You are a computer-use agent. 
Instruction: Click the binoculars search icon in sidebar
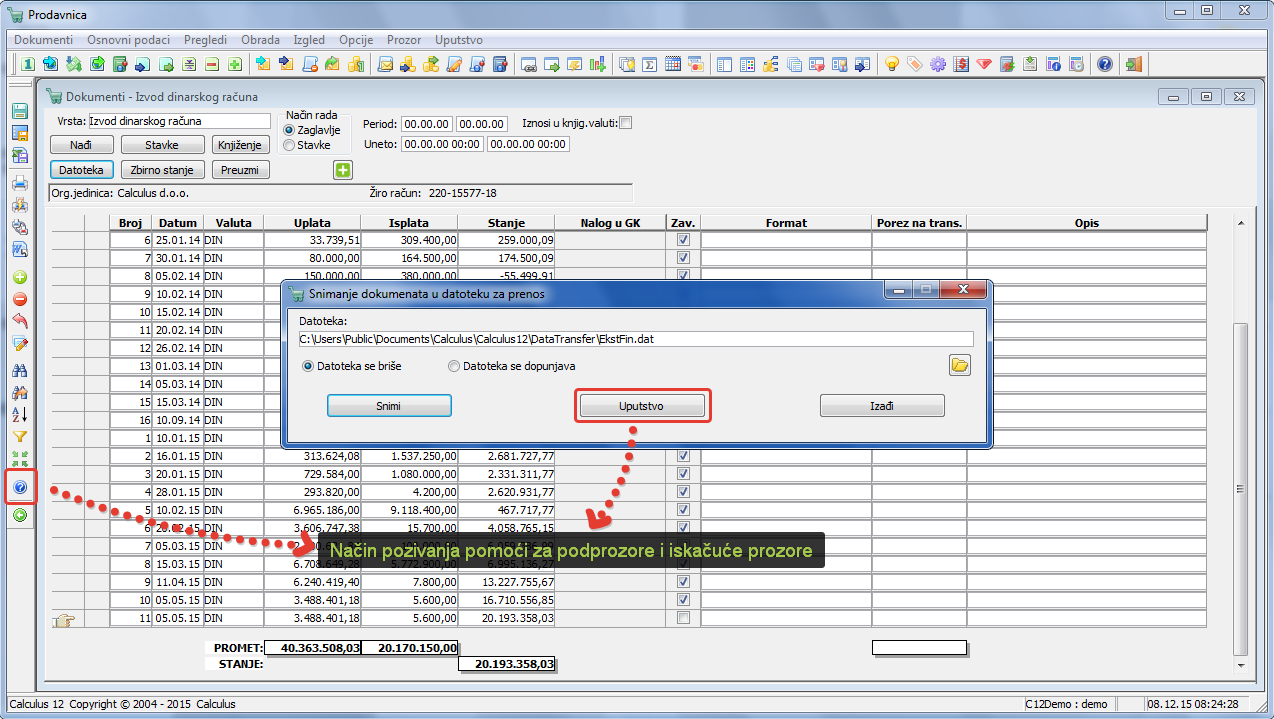19,370
